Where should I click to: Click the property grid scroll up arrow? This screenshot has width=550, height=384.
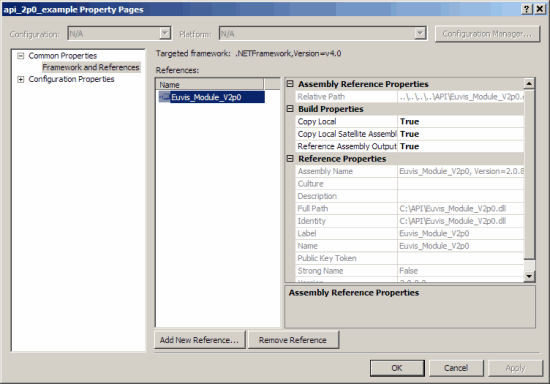529,83
